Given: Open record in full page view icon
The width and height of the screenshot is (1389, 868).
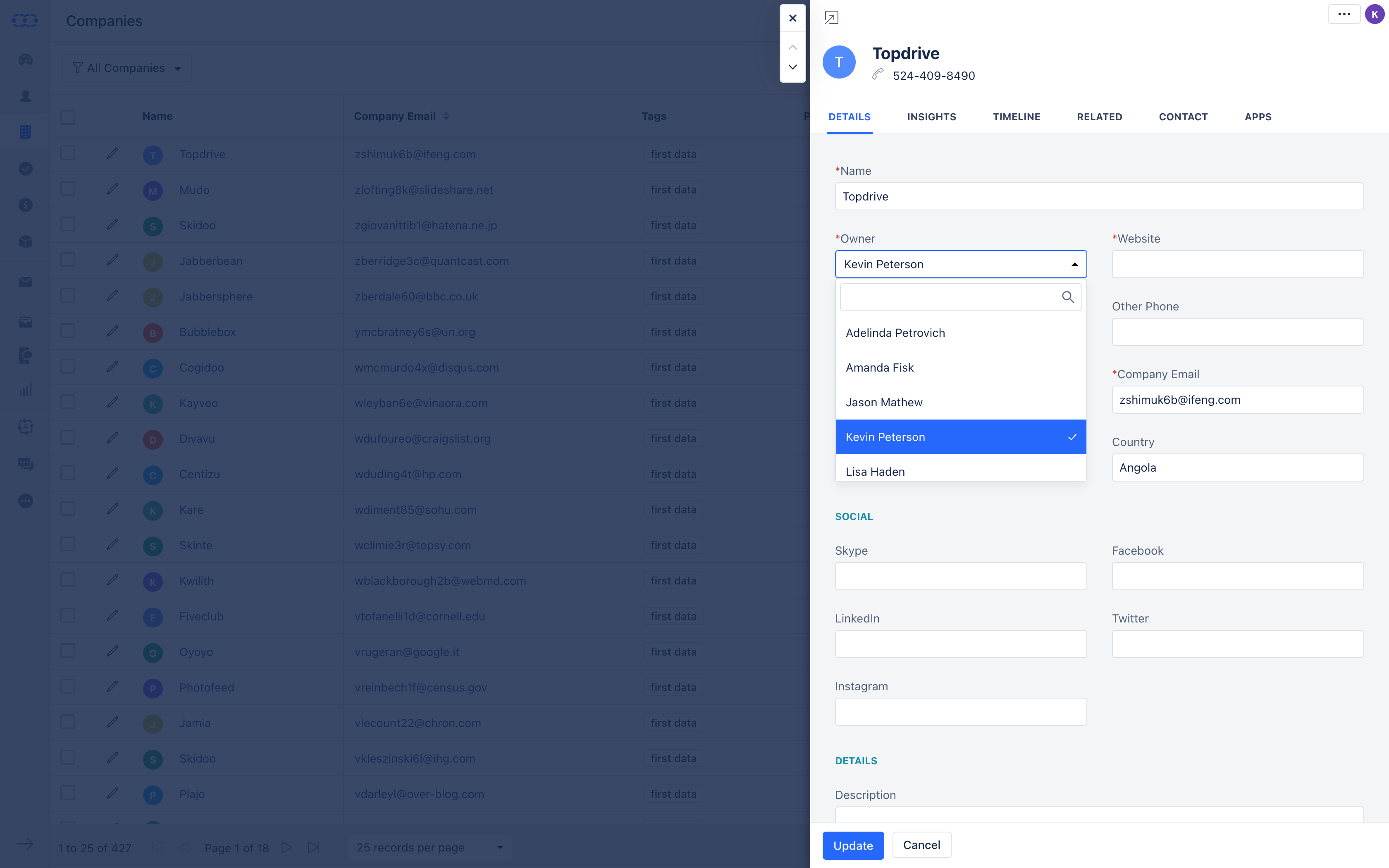Looking at the screenshot, I should click(831, 18).
